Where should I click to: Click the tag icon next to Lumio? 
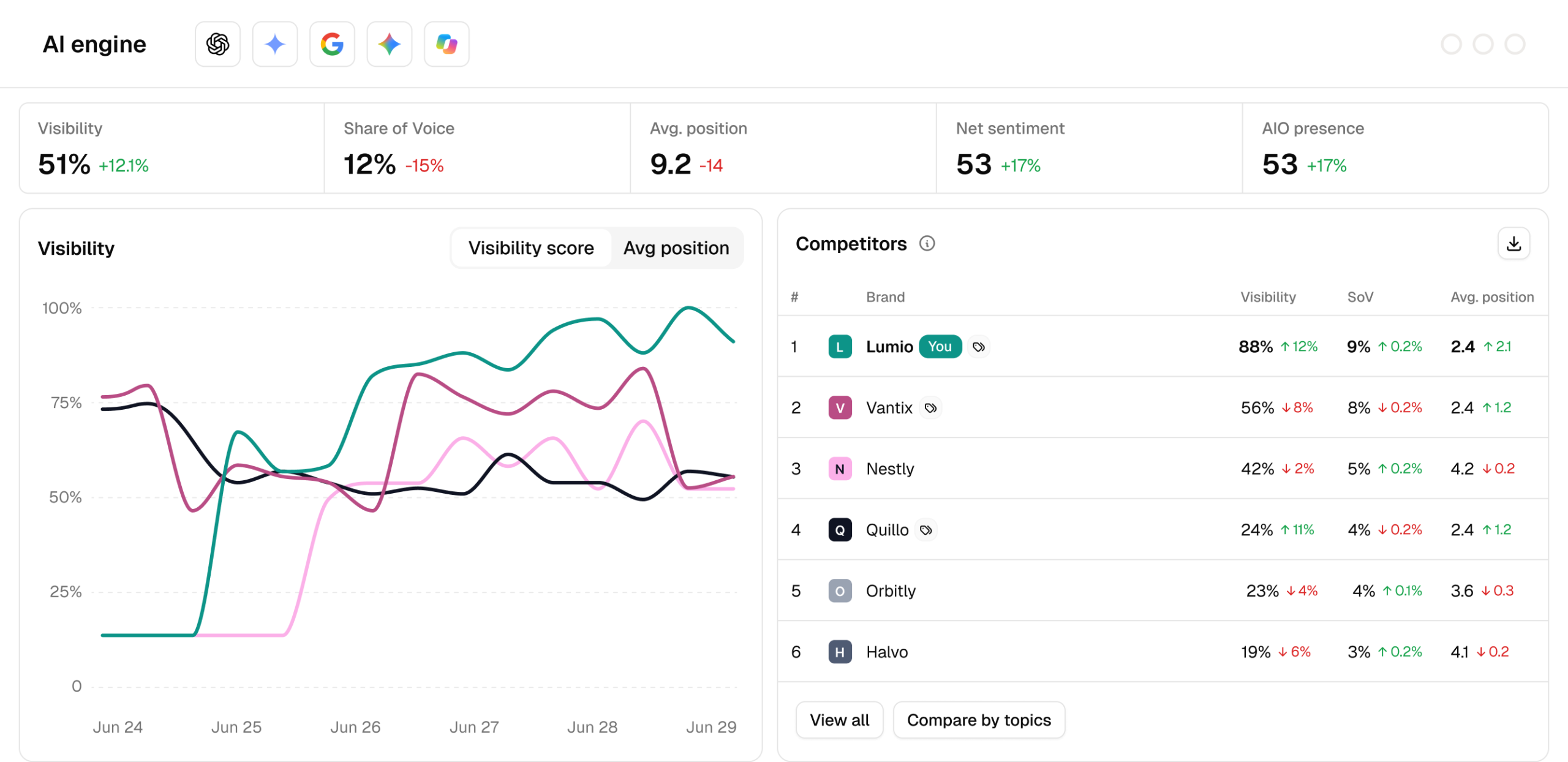tap(979, 347)
